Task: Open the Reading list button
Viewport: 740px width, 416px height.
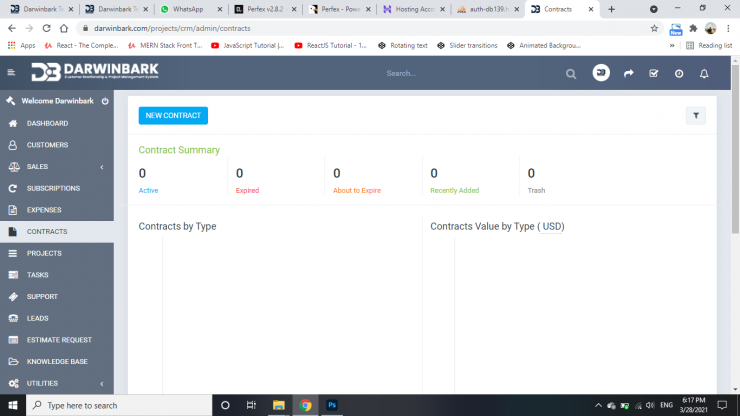Action: 709,45
